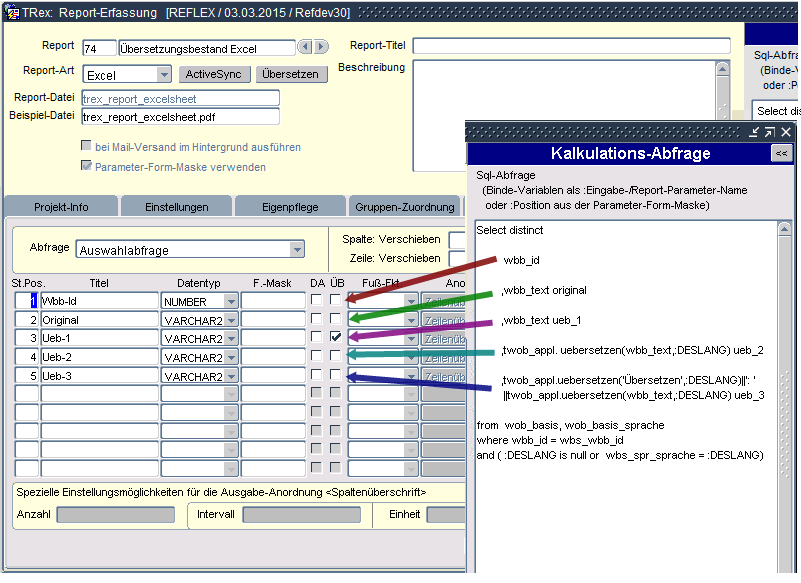Expand the Abfrage Auswahlabfrage dropdown

(x=297, y=250)
